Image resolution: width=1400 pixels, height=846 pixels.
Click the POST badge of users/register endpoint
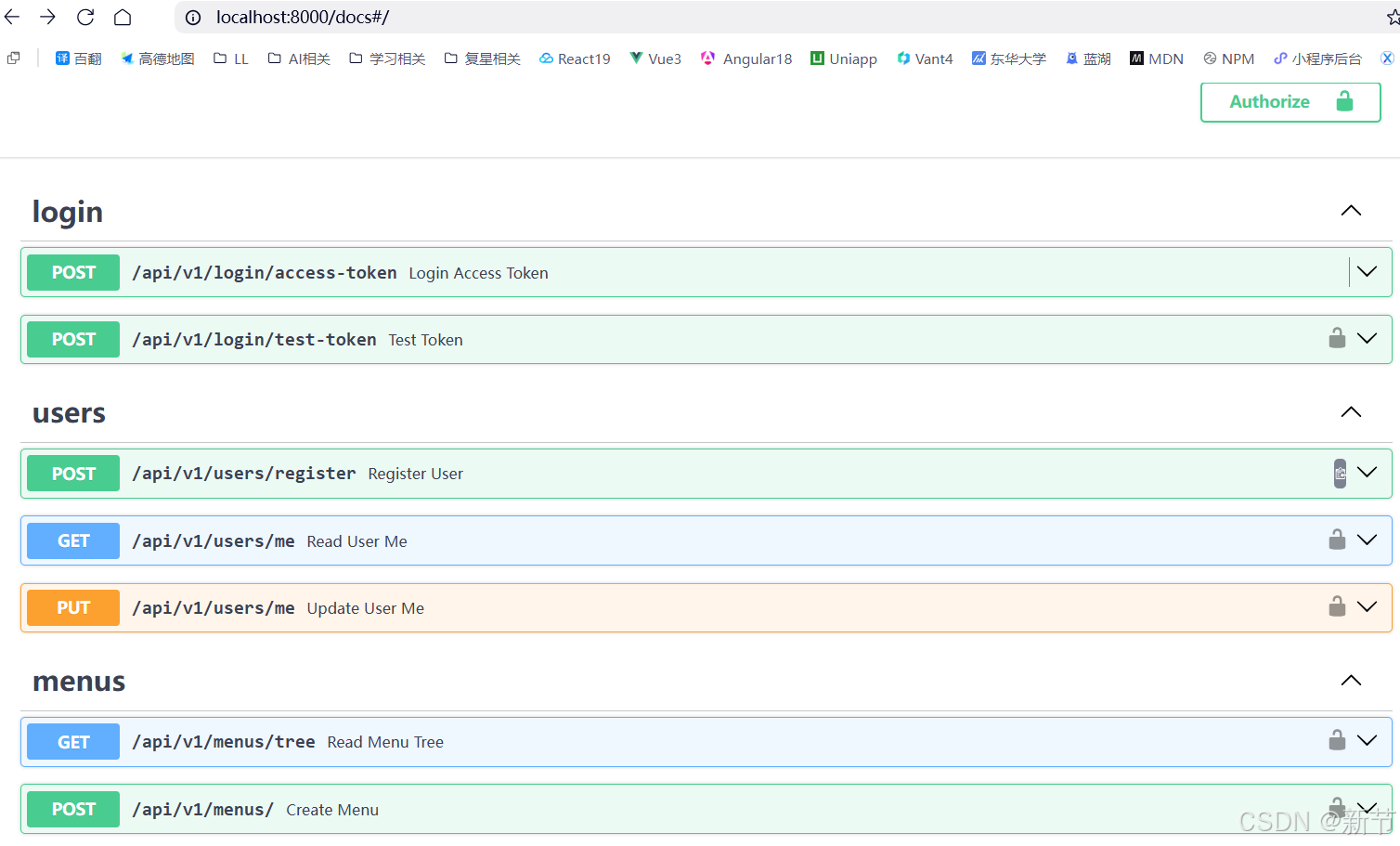click(x=73, y=474)
